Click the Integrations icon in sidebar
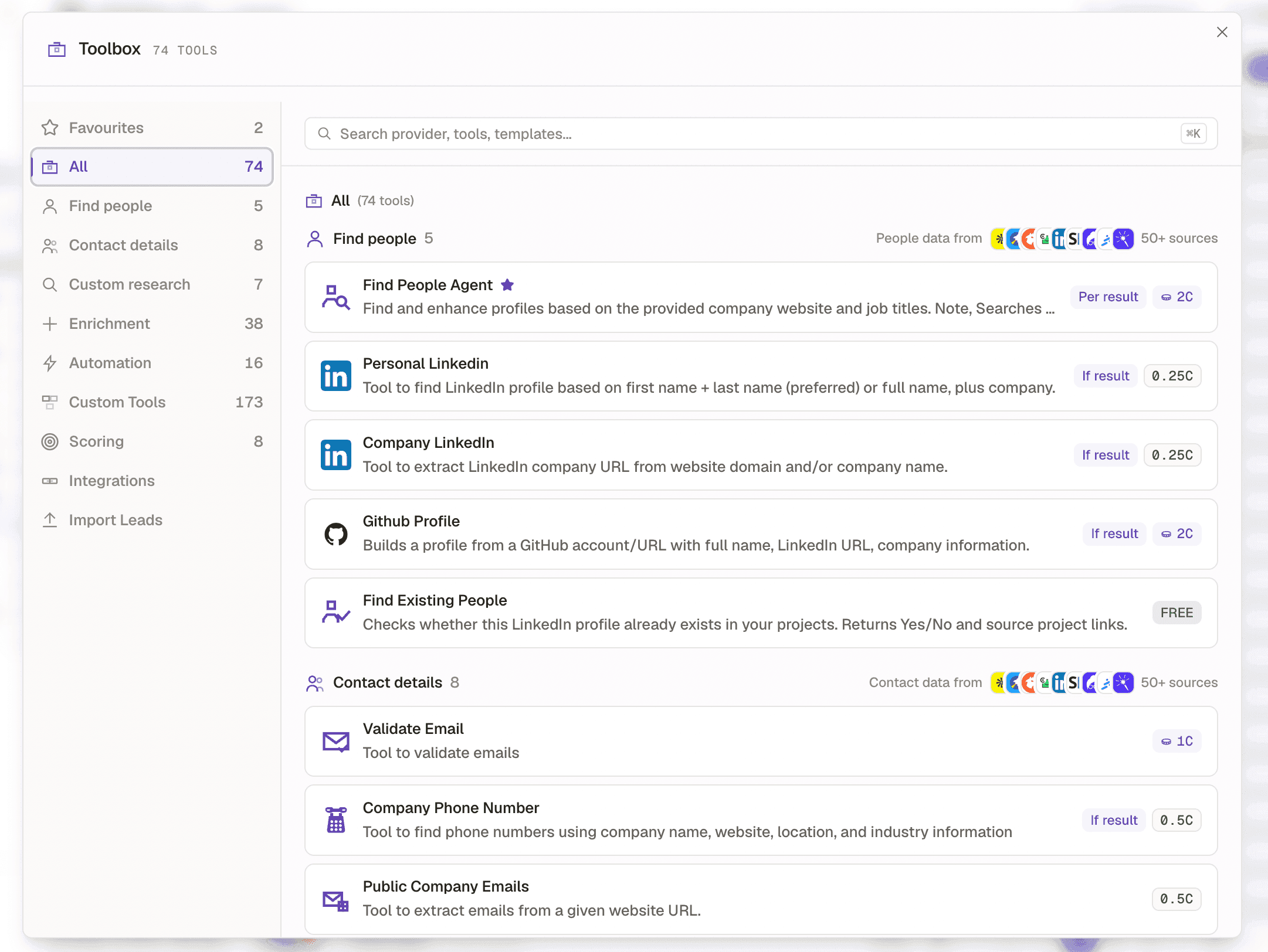This screenshot has width=1268, height=952. tap(50, 481)
